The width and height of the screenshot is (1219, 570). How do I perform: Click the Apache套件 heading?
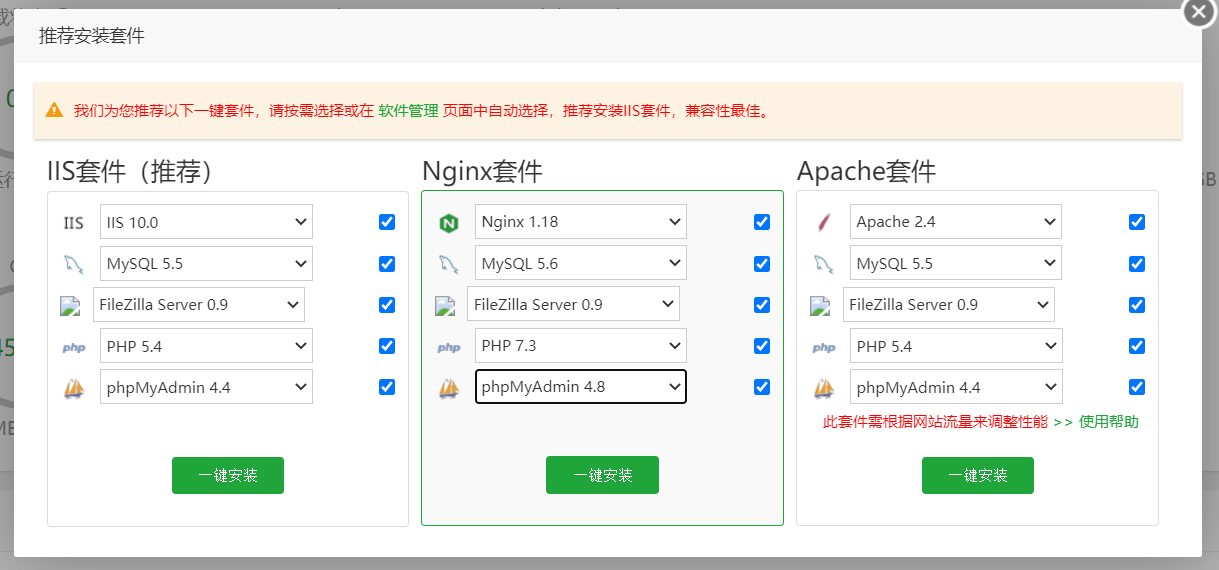pos(866,172)
